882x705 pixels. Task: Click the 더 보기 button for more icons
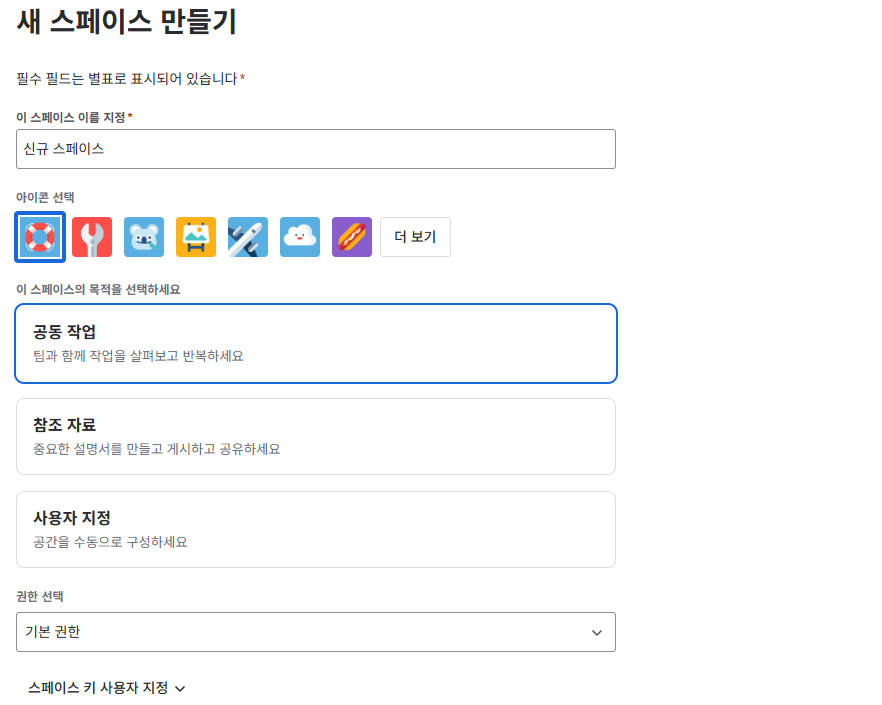pyautogui.click(x=415, y=237)
